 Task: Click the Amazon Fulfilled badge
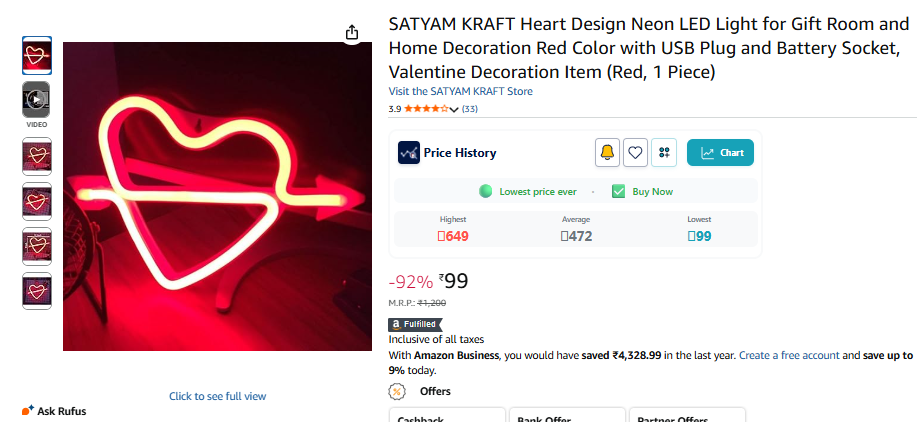(x=413, y=324)
